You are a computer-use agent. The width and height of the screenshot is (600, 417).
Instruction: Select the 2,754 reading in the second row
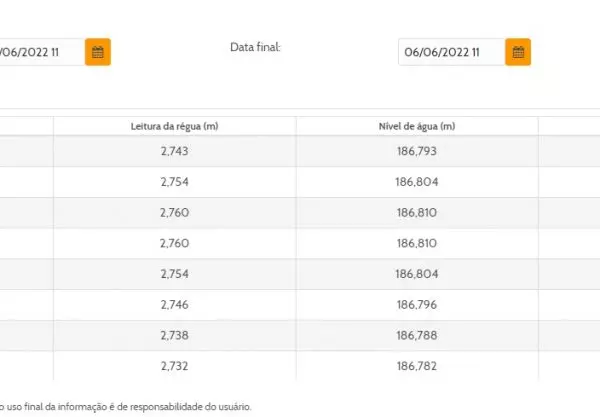(x=174, y=182)
